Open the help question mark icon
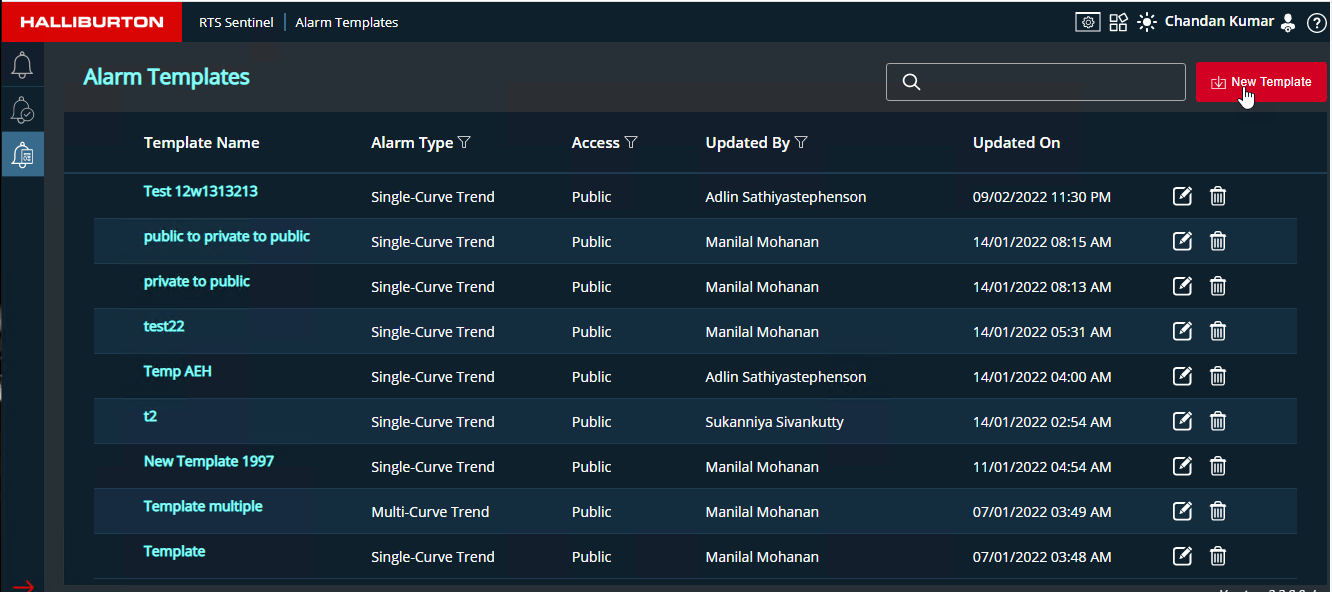This screenshot has width=1332, height=592. tap(1316, 22)
